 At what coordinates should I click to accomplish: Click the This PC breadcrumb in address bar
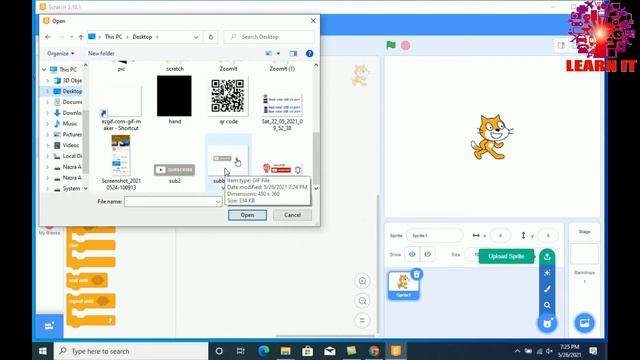click(113, 37)
